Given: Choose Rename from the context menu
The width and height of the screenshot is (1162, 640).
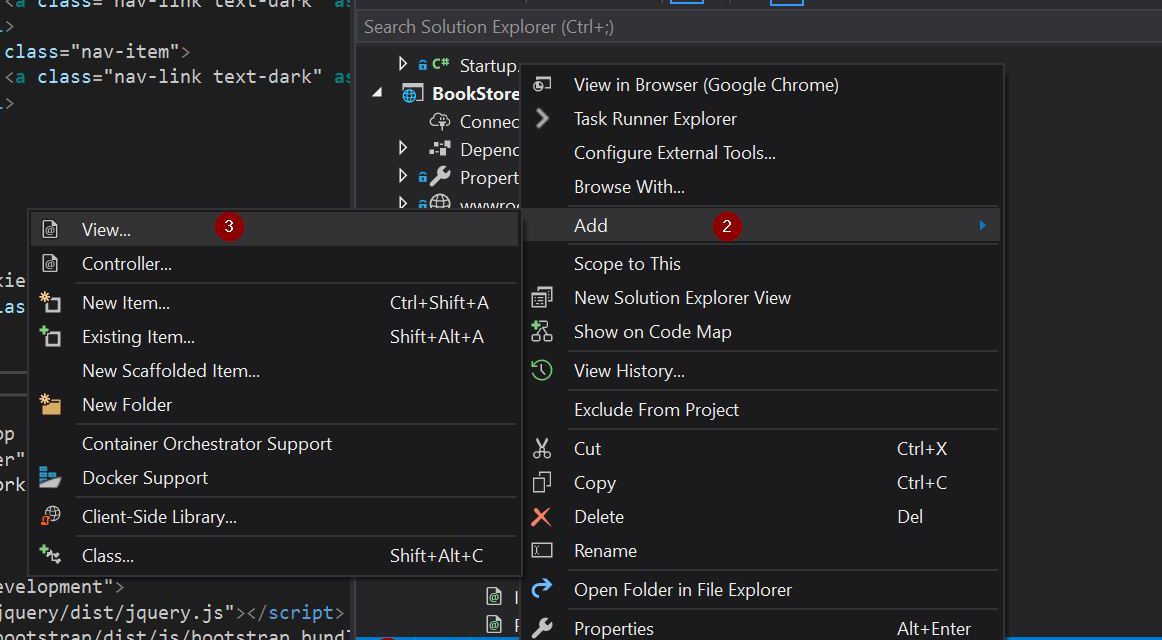Looking at the screenshot, I should 605,551.
